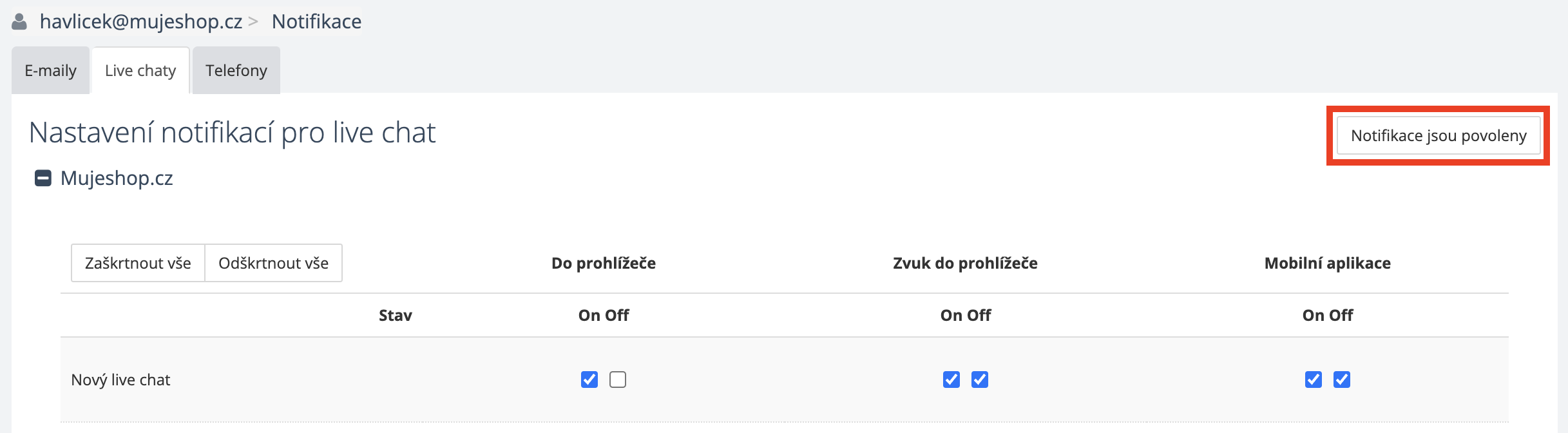The width and height of the screenshot is (1568, 433).
Task: Toggle Zvuk do prohlížeče Off checkbox
Action: (980, 380)
